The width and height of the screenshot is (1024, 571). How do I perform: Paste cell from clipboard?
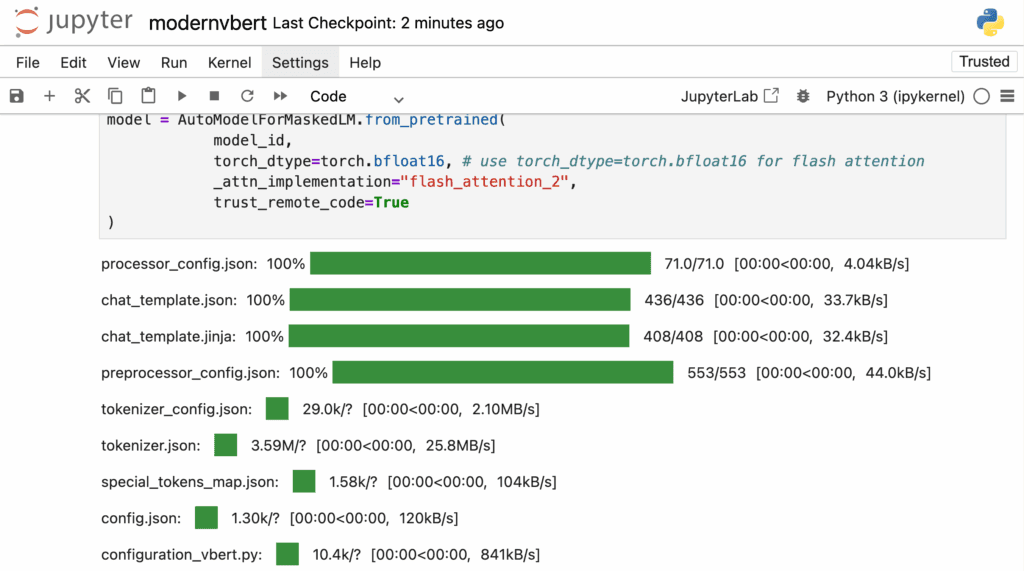coord(148,96)
